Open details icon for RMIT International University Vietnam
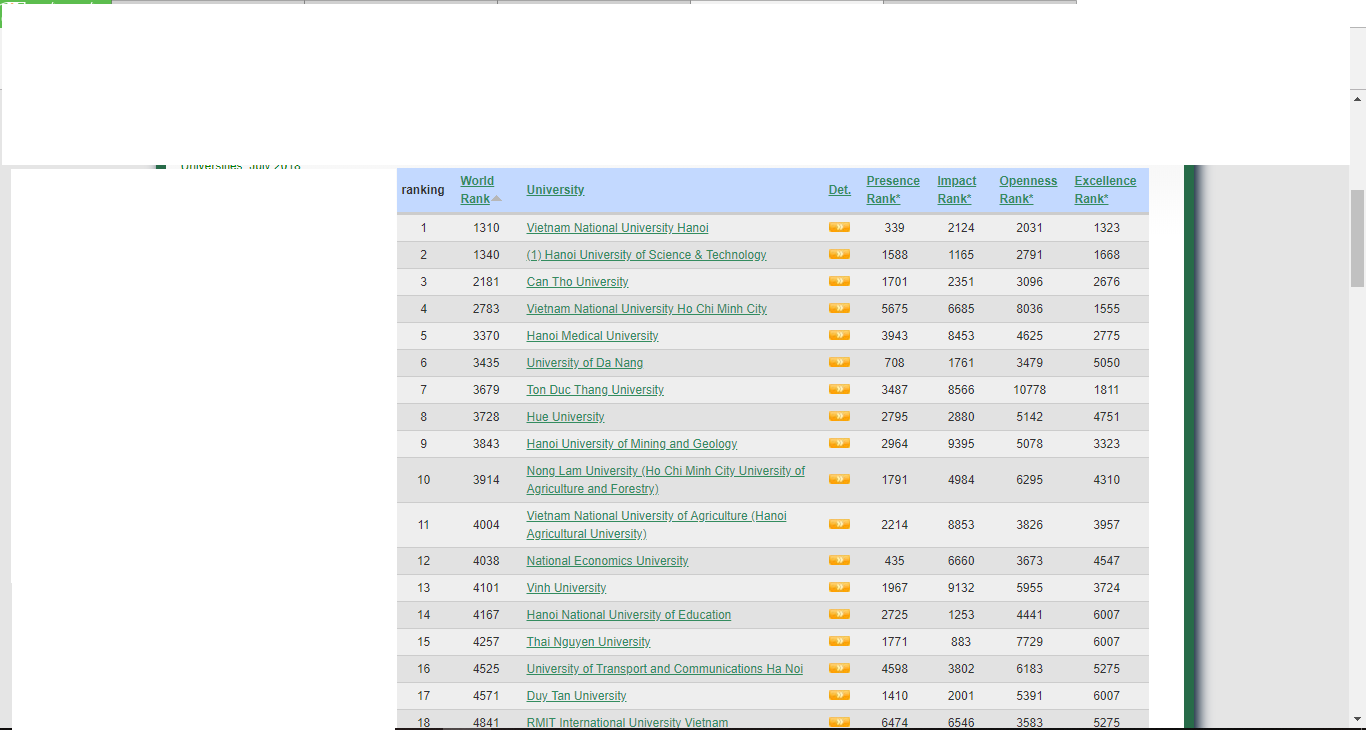Screen dimensions: 1366x730 point(839,722)
